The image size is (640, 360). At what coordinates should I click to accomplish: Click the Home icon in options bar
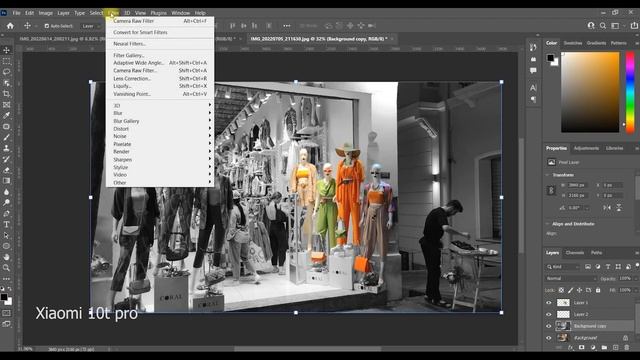(10, 26)
